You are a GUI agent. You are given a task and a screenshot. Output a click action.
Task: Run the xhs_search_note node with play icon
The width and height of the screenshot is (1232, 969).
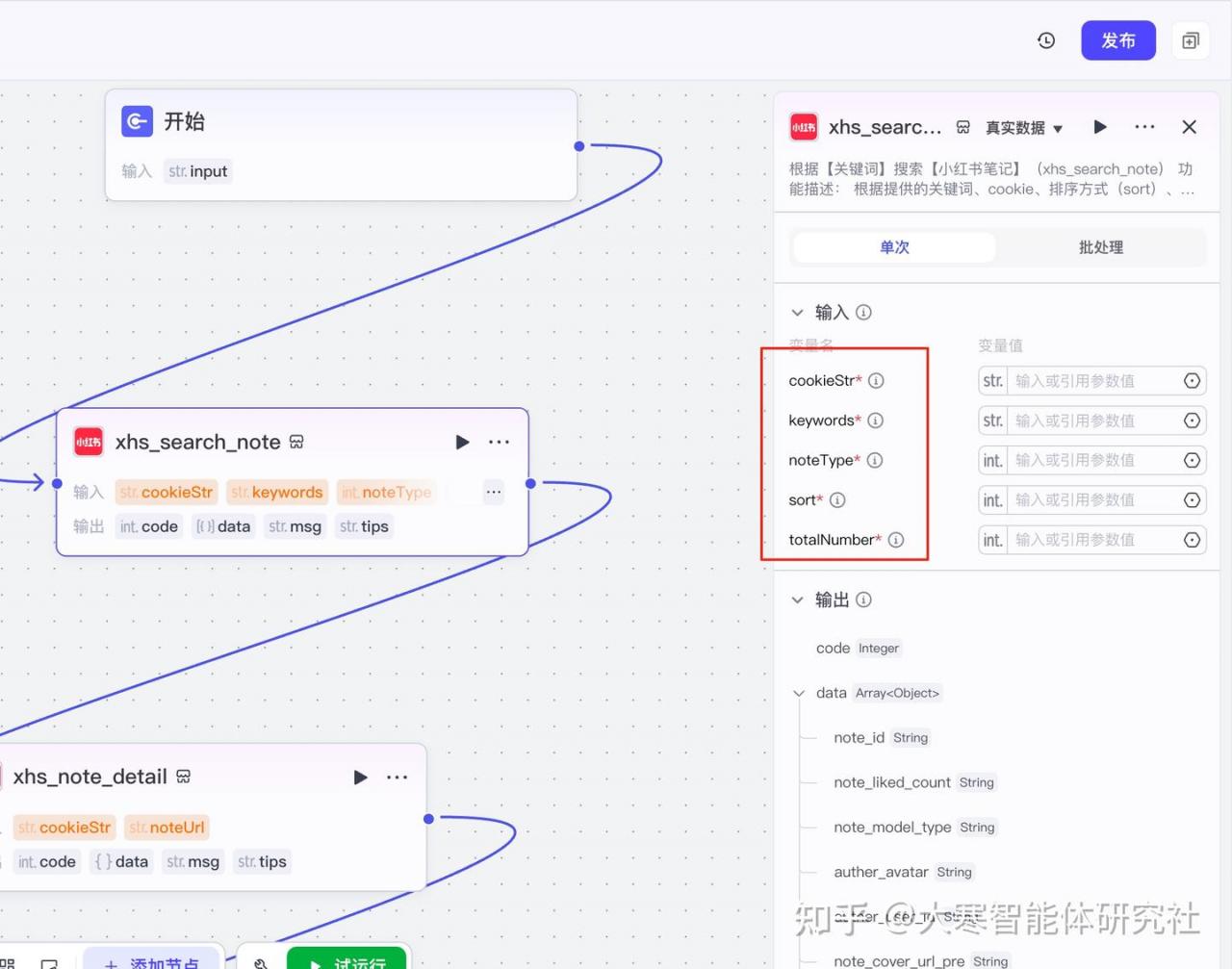click(x=462, y=442)
